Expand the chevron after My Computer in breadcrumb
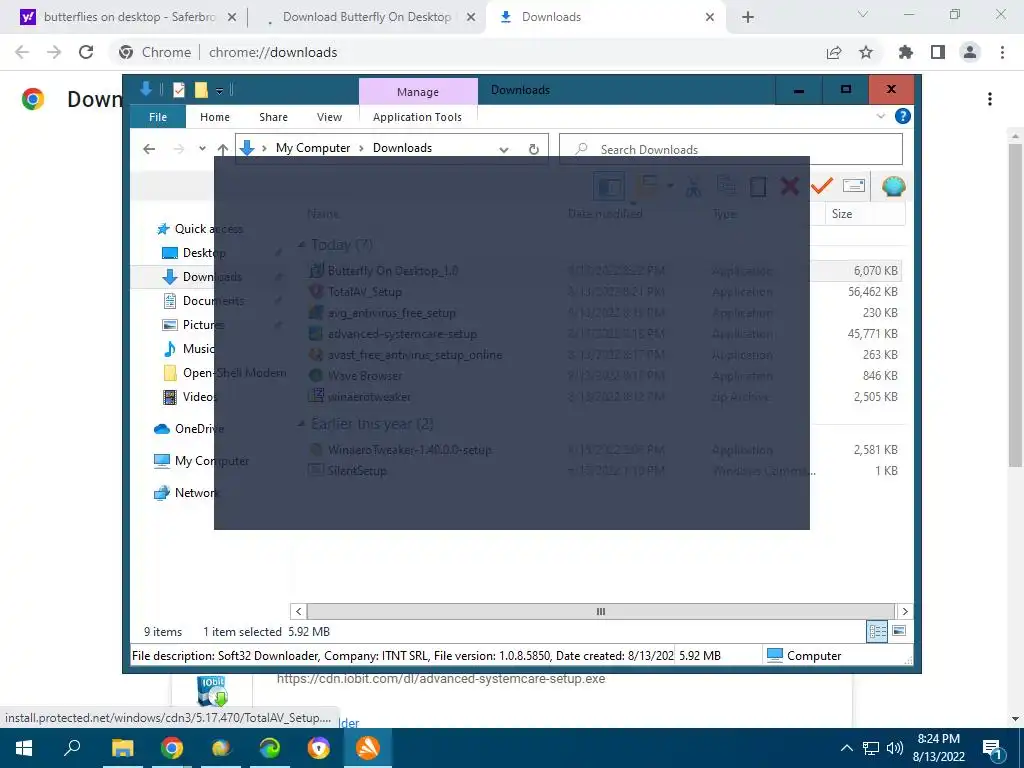 tap(361, 148)
